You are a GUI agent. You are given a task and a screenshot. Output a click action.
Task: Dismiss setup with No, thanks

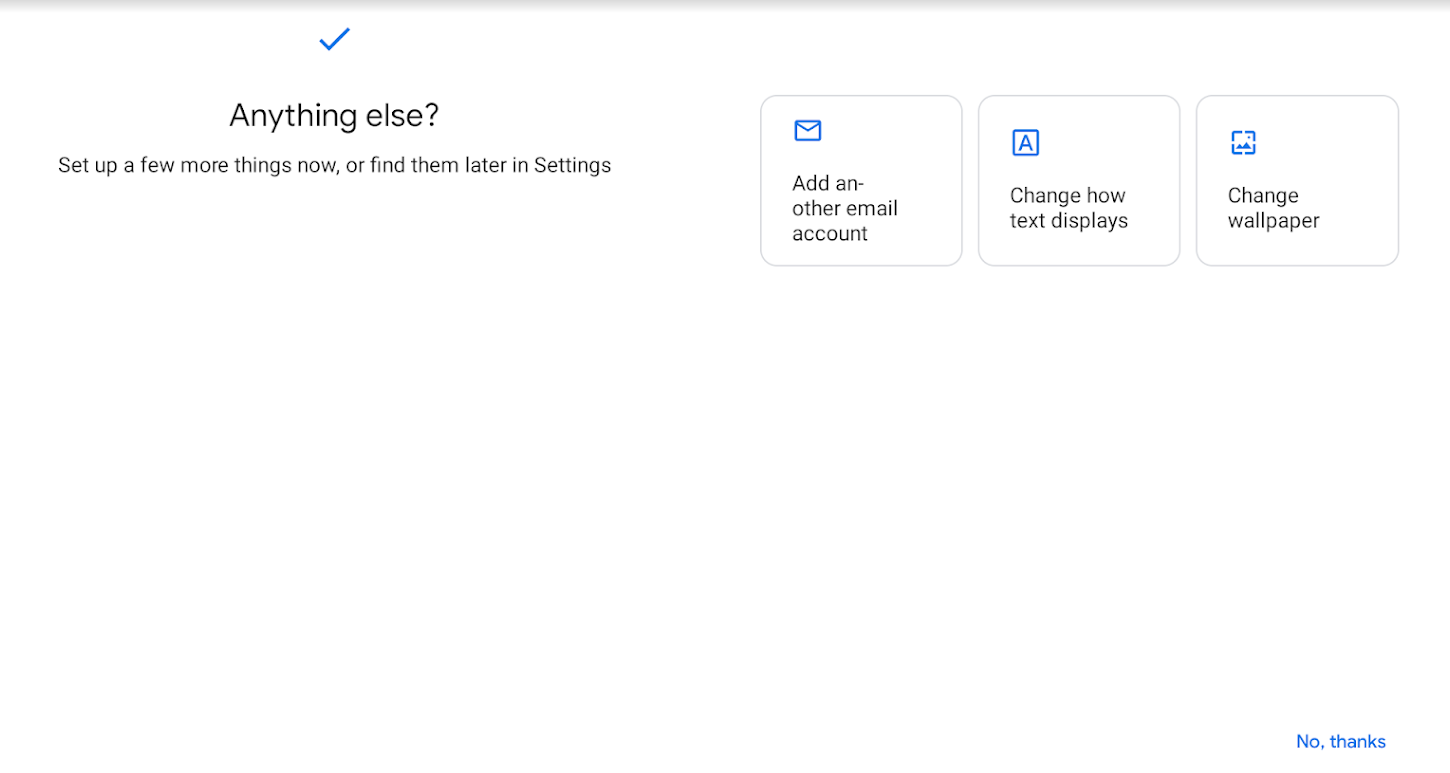[x=1340, y=741]
